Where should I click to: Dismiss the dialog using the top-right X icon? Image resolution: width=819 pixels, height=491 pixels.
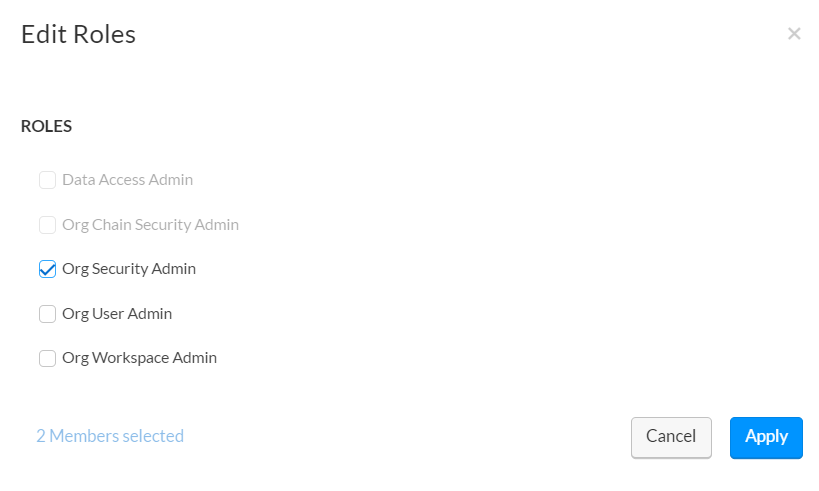794,34
